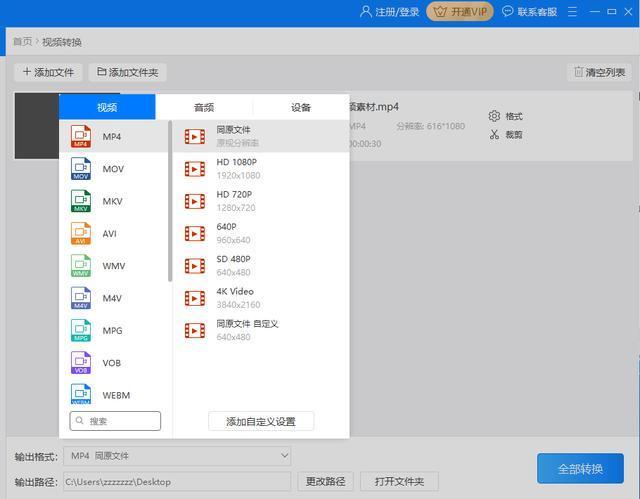Choose the 4K Video preset
Screen dimensions: 640x499
pos(261,298)
